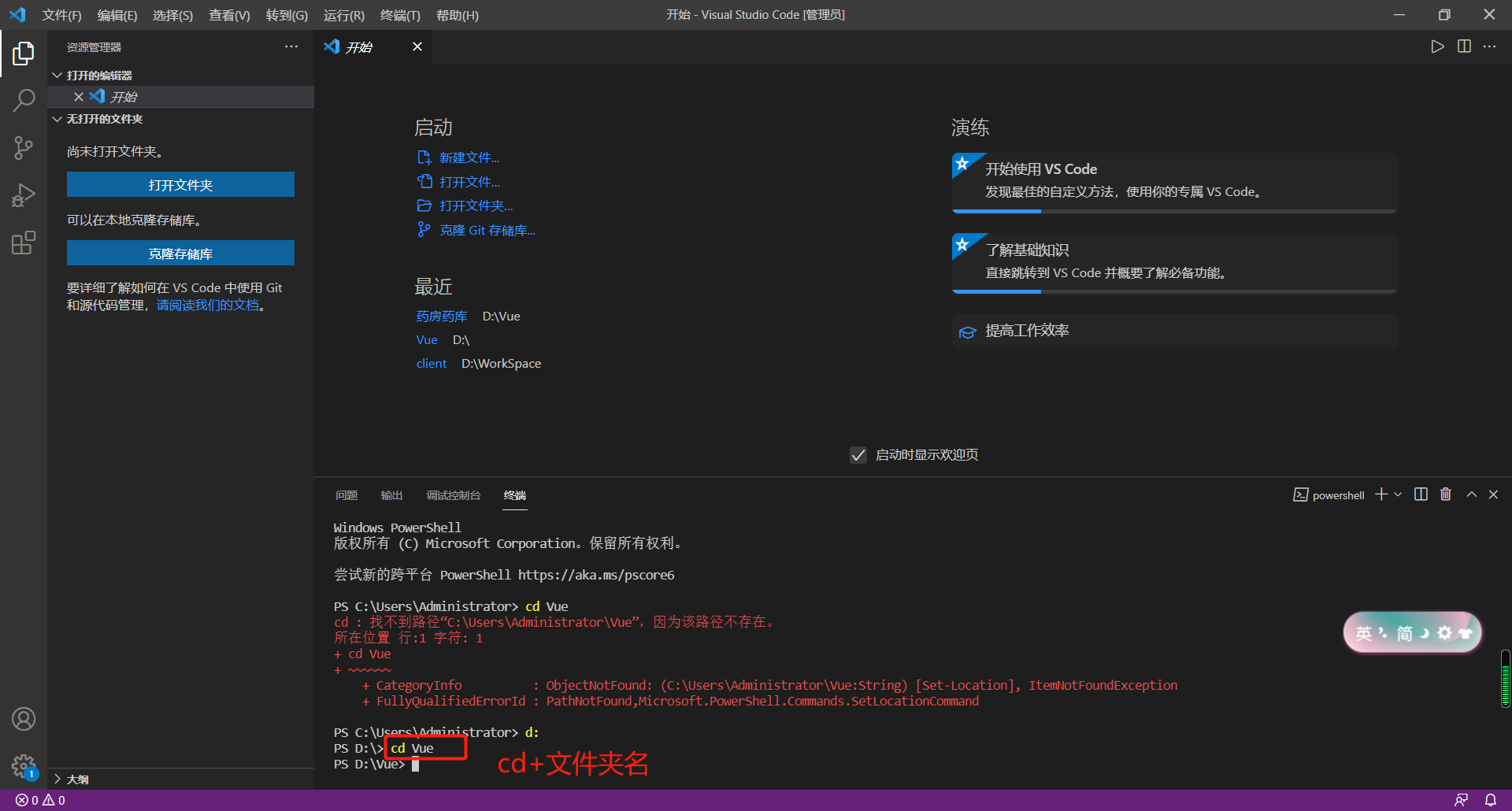Collapse the 打开的编辑器 section
This screenshot has height=811, width=1512.
[x=100, y=75]
